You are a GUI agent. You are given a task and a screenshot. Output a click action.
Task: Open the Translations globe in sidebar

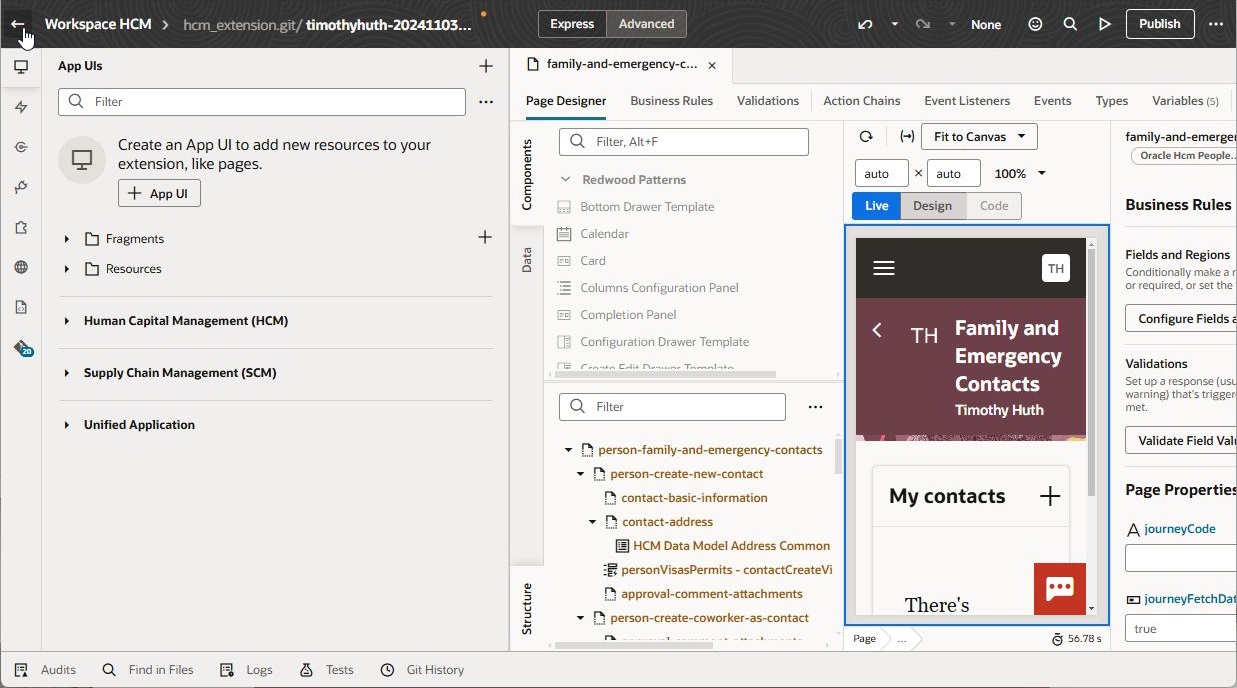[21, 267]
